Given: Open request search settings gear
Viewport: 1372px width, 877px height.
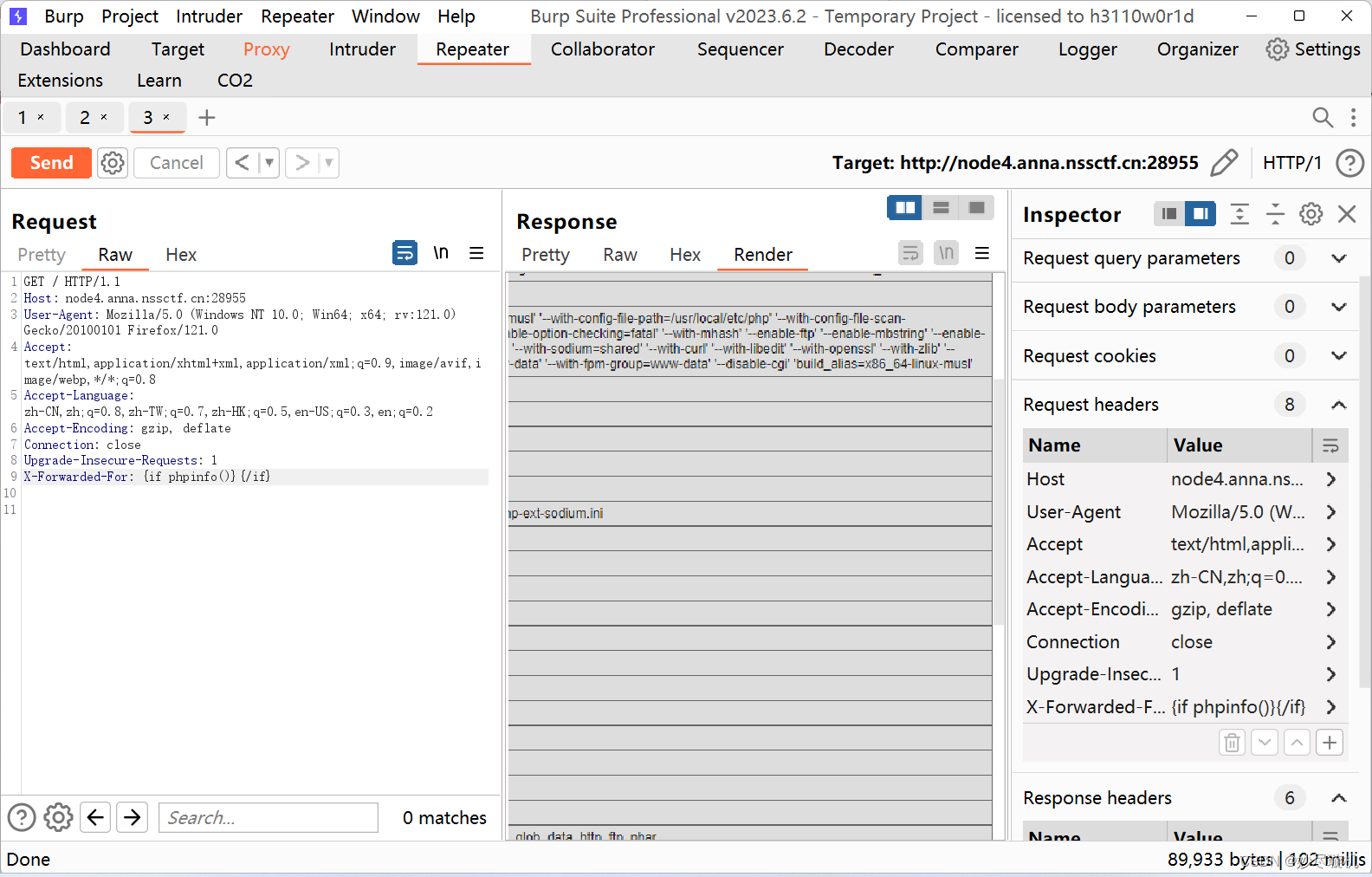Looking at the screenshot, I should 58,817.
